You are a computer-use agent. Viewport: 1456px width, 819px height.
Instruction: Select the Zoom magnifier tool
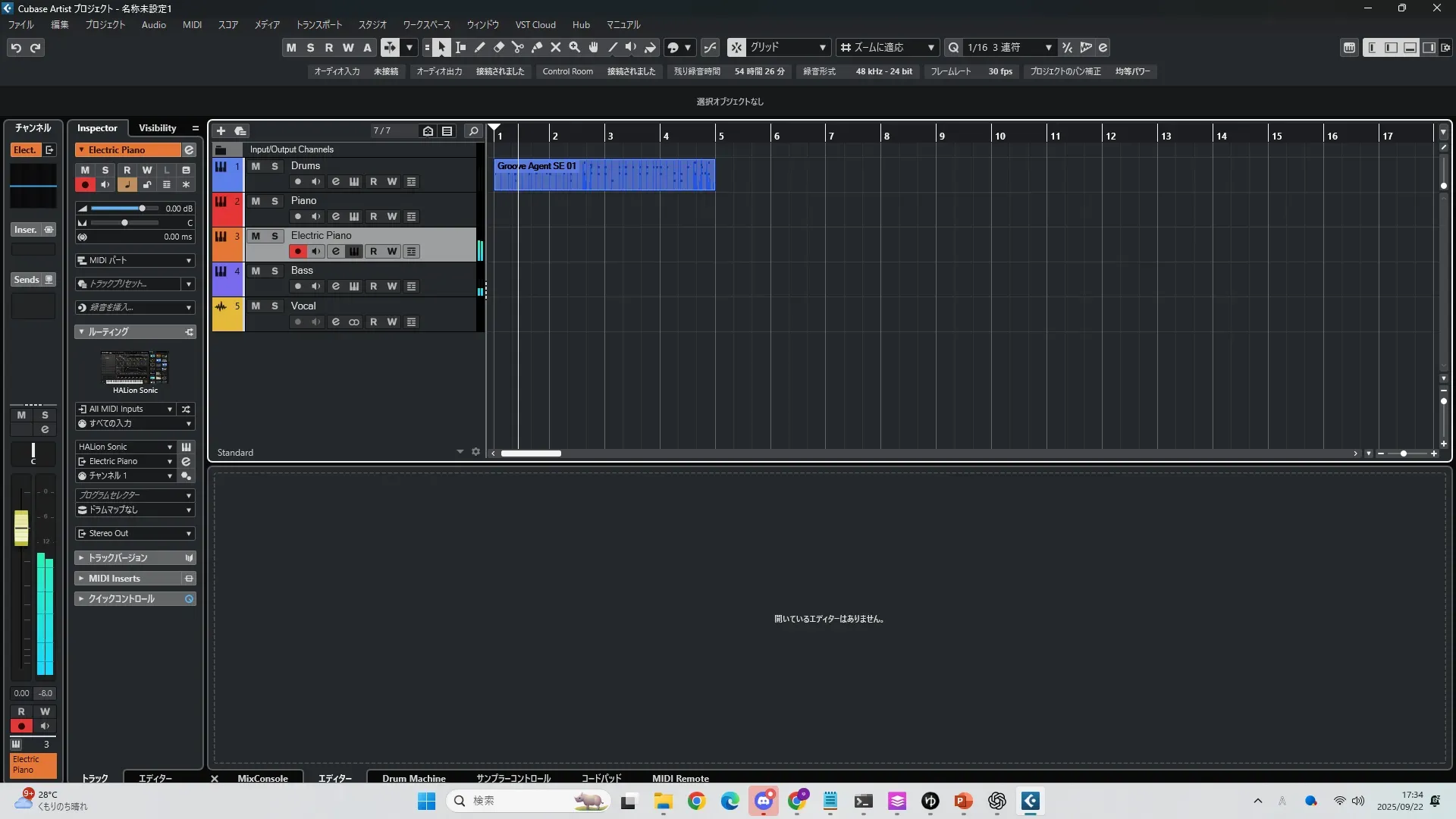(575, 48)
